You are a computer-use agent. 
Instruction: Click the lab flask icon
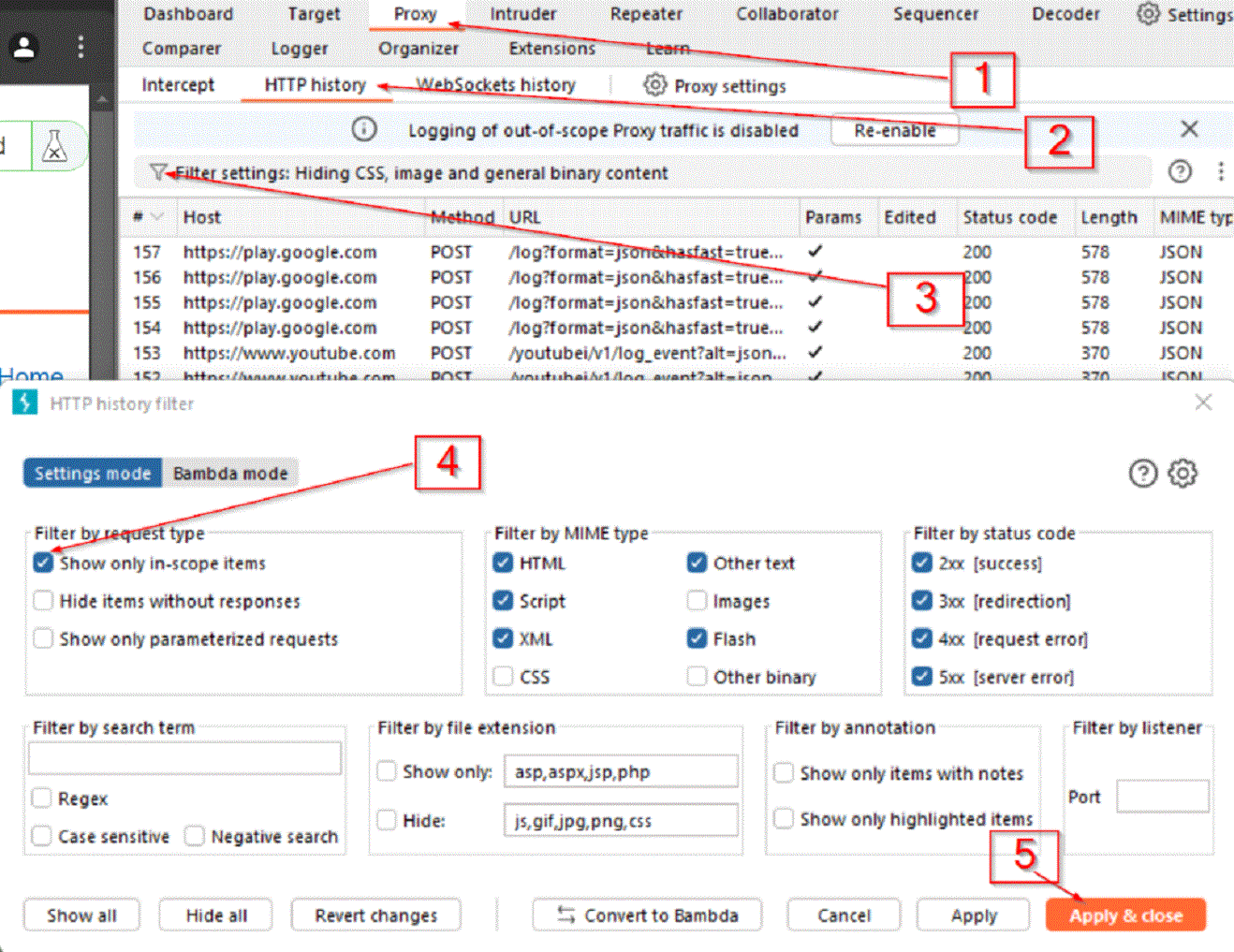pyautogui.click(x=55, y=146)
